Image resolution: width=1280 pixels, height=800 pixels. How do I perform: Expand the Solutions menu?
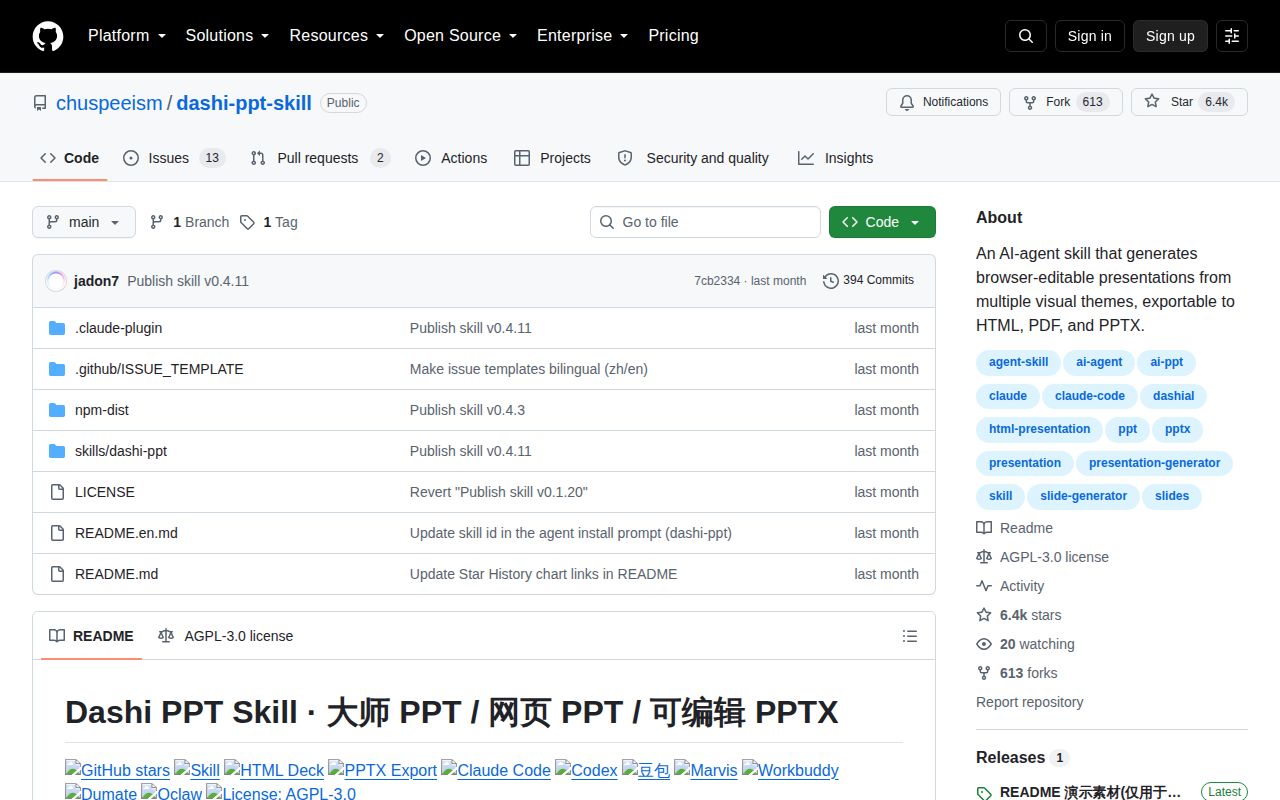(227, 36)
